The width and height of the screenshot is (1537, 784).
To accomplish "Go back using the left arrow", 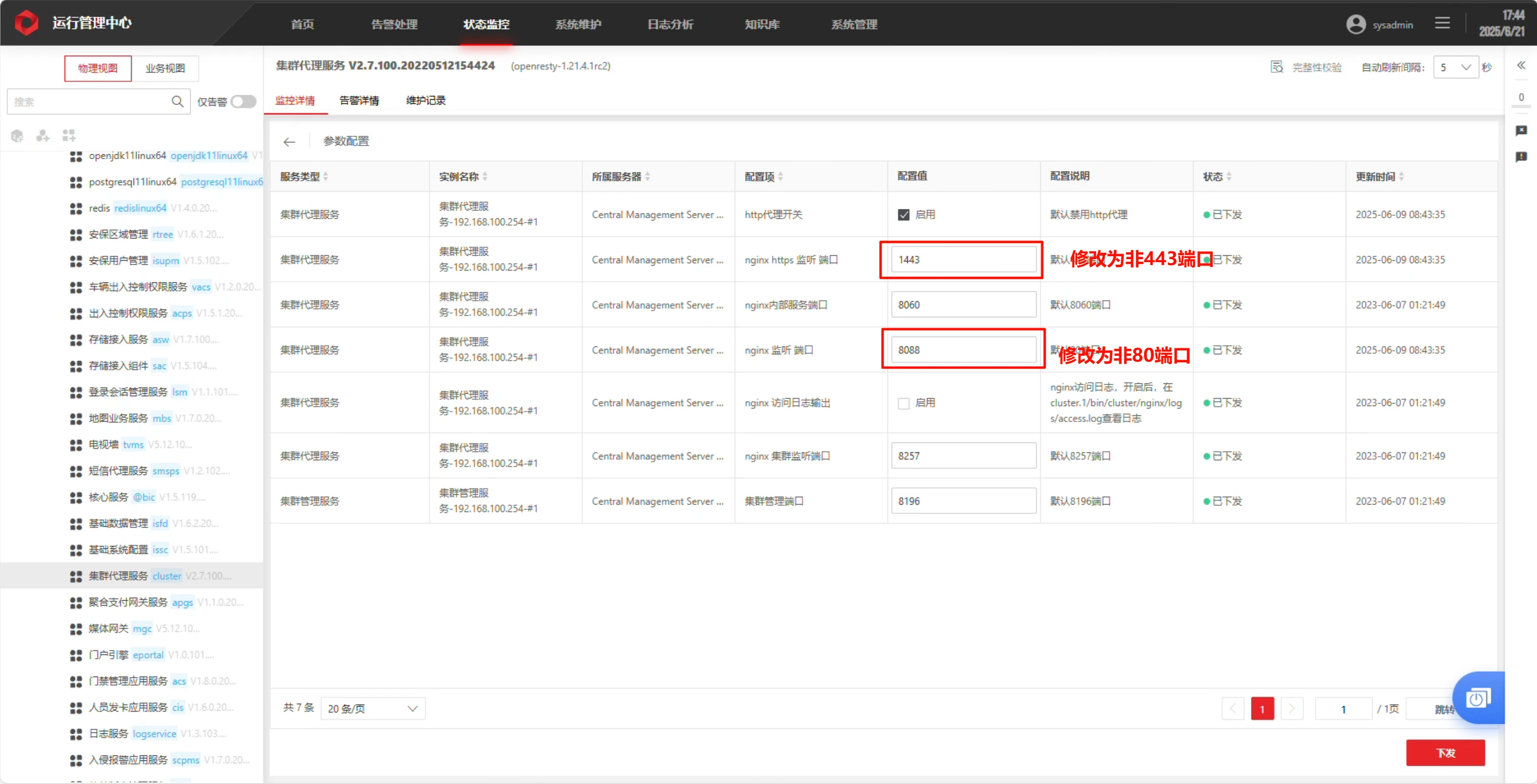I will click(x=289, y=141).
